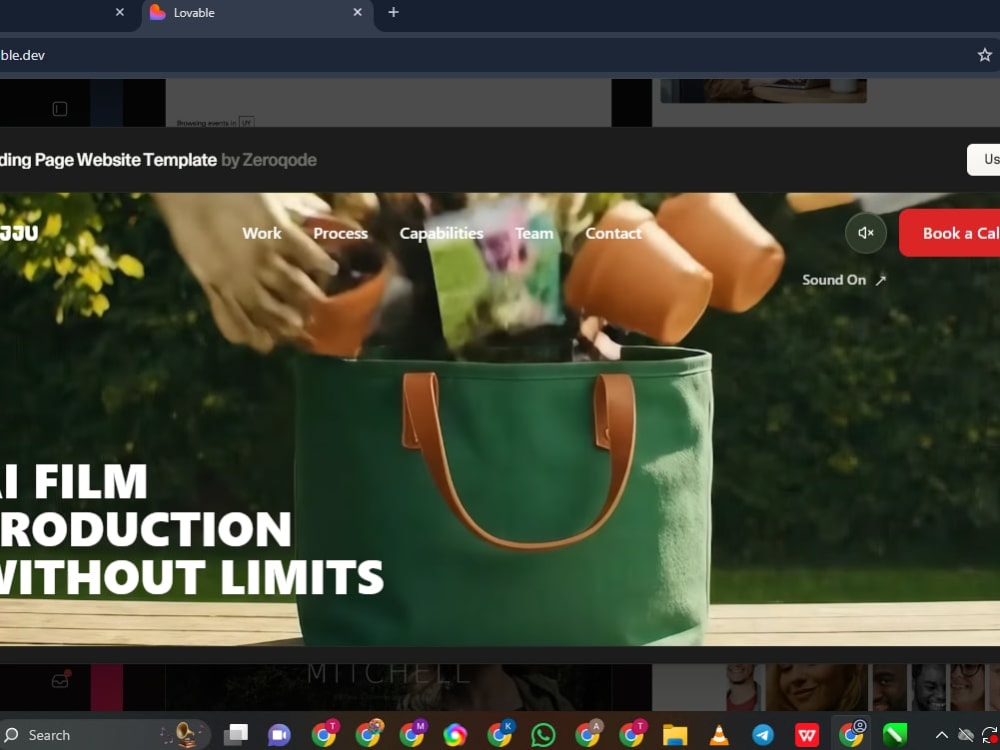The image size is (1000, 750).
Task: Click the JJU logo in the navbar
Action: coord(19,233)
